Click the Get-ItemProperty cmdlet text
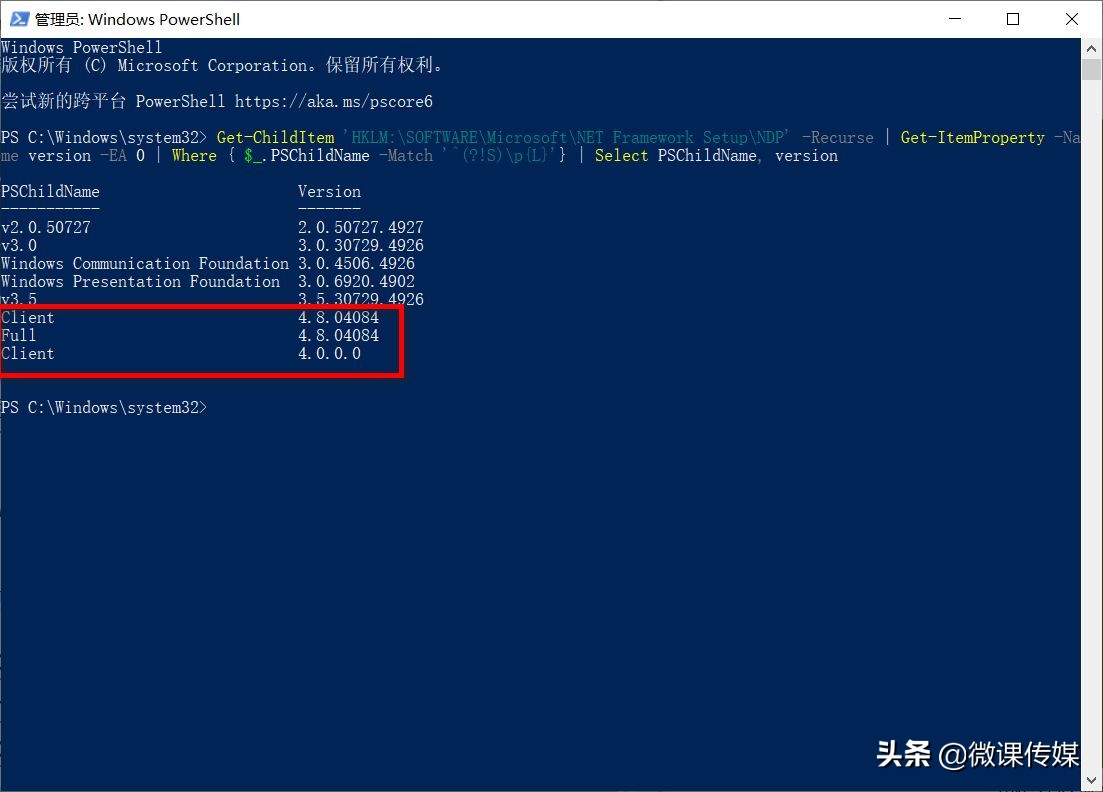Viewport: 1103px width, 792px height. click(x=972, y=137)
